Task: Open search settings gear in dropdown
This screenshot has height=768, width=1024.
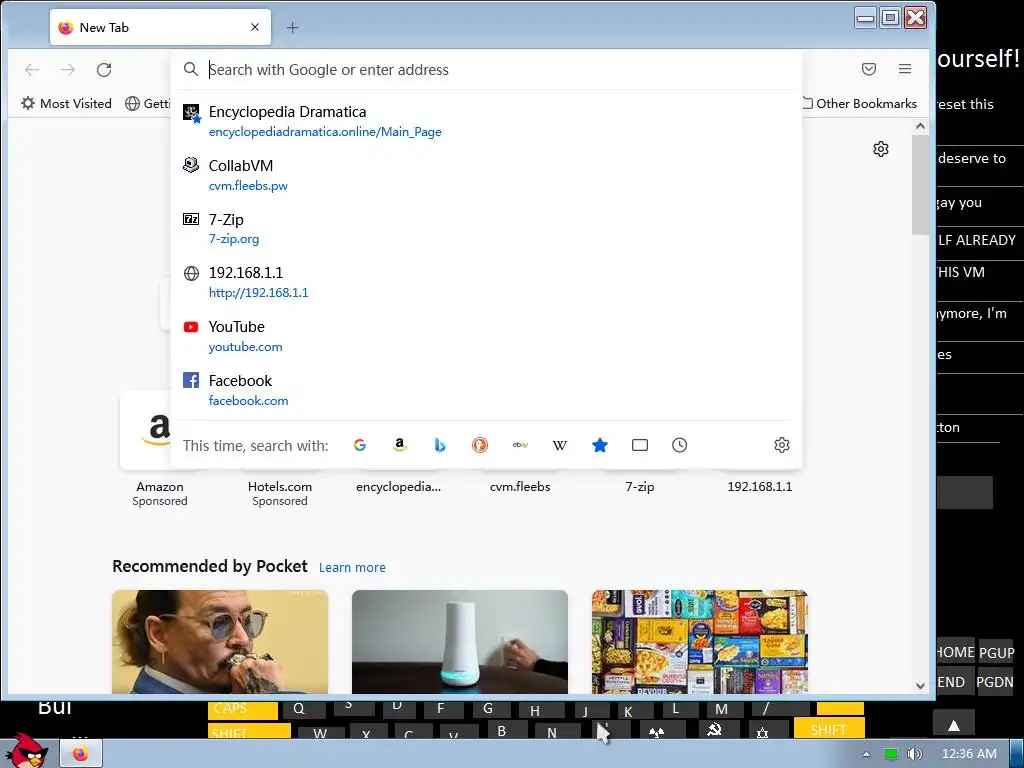Action: point(782,445)
